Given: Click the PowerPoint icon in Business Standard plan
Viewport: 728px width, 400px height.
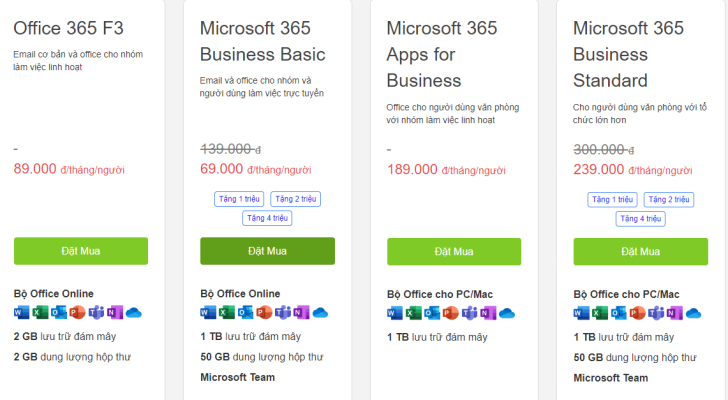Looking at the screenshot, I should coord(637,313).
